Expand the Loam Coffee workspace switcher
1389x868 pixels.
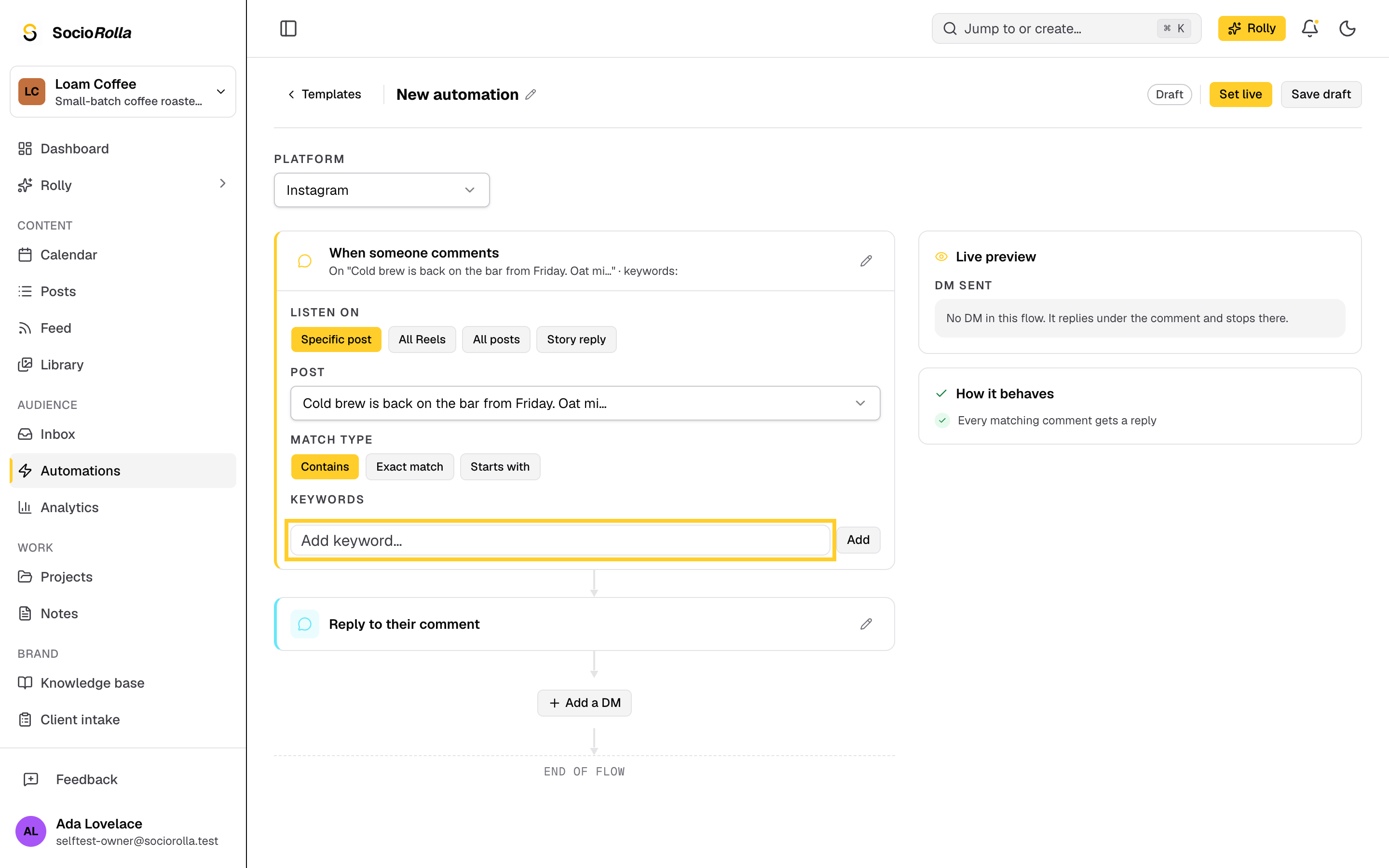(123, 92)
